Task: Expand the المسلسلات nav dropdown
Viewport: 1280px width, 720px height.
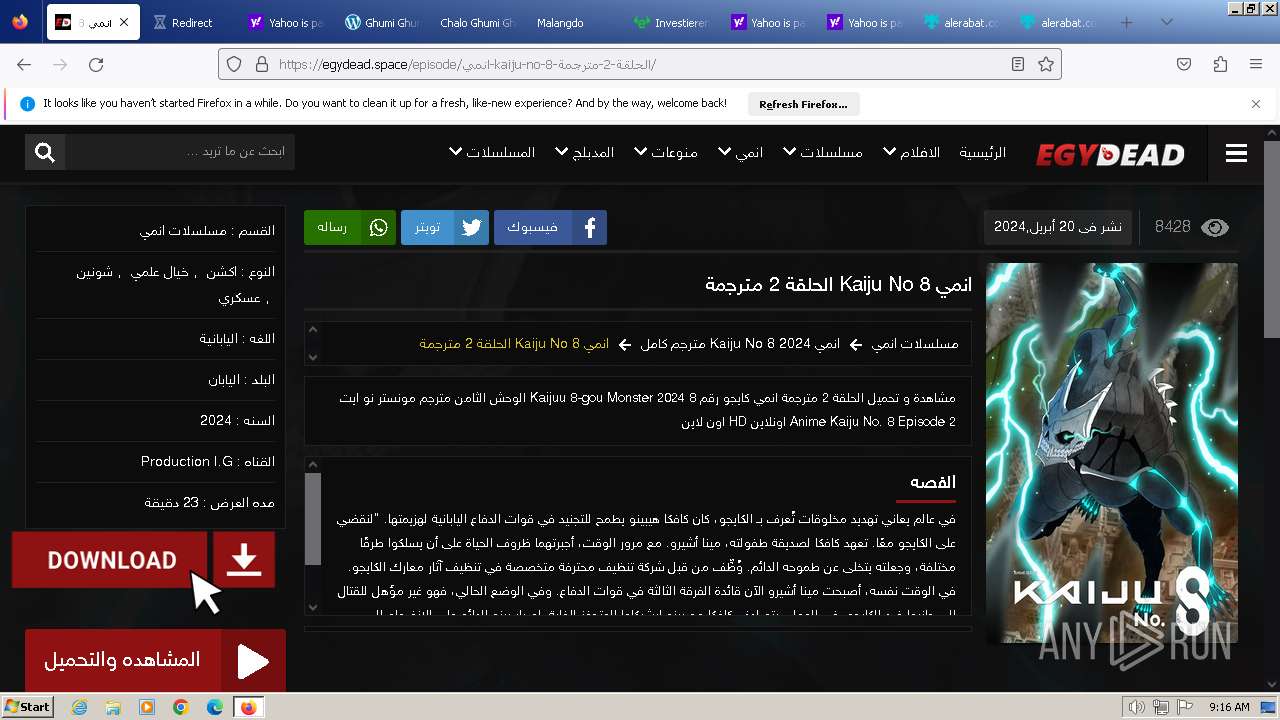Action: tap(492, 152)
